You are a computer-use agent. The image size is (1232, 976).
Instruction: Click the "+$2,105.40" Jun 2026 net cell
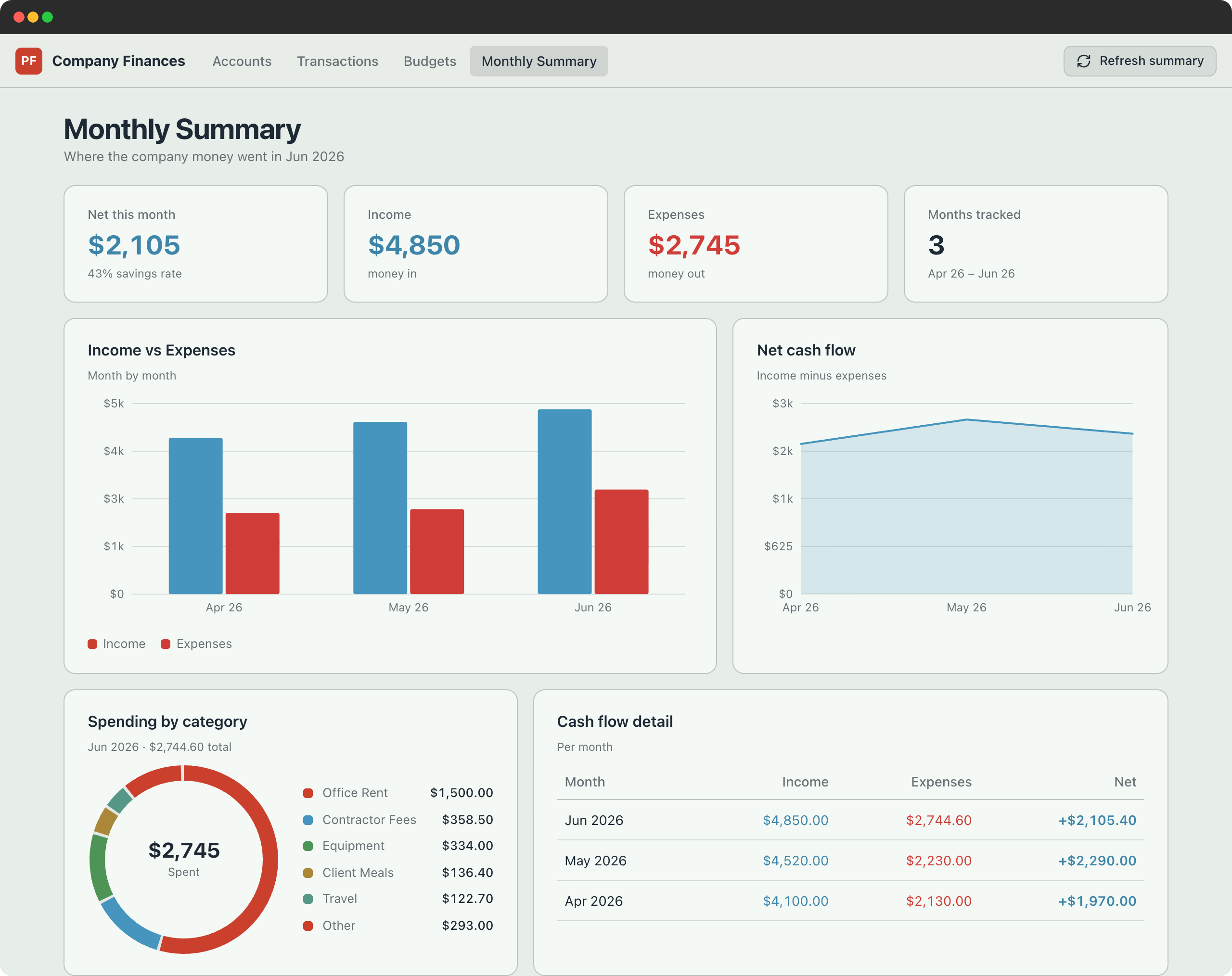pyautogui.click(x=1097, y=821)
